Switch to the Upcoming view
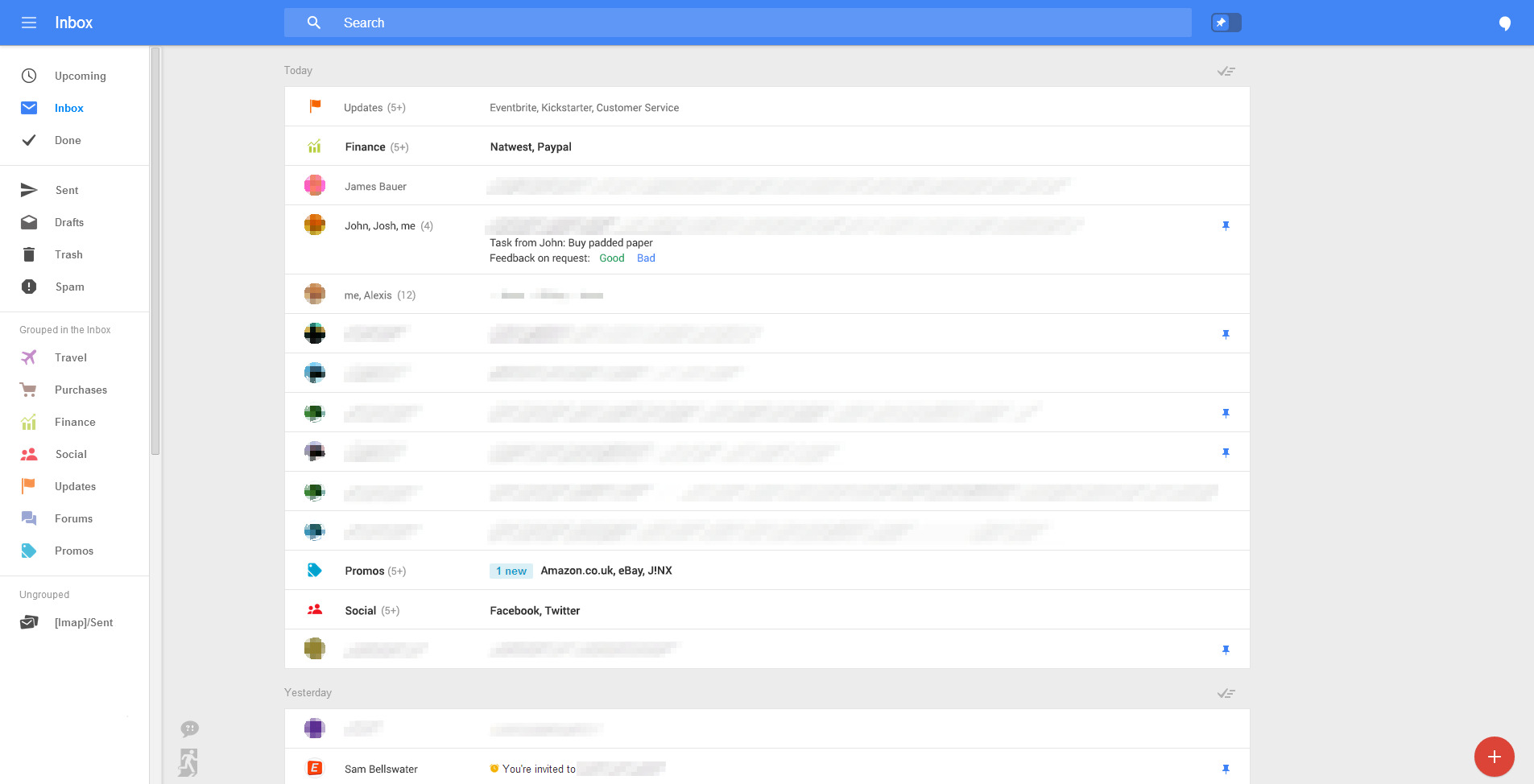The image size is (1534, 784). (80, 76)
